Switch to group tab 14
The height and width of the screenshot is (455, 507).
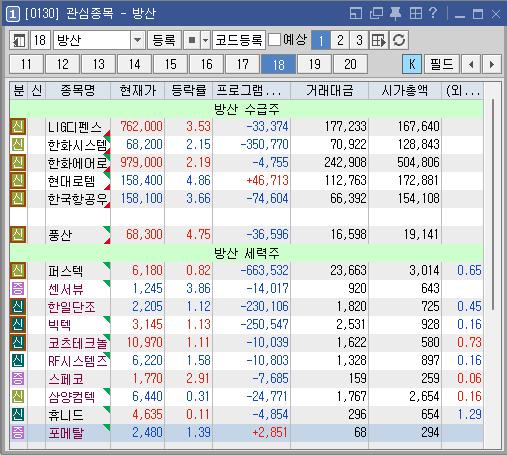[134, 64]
